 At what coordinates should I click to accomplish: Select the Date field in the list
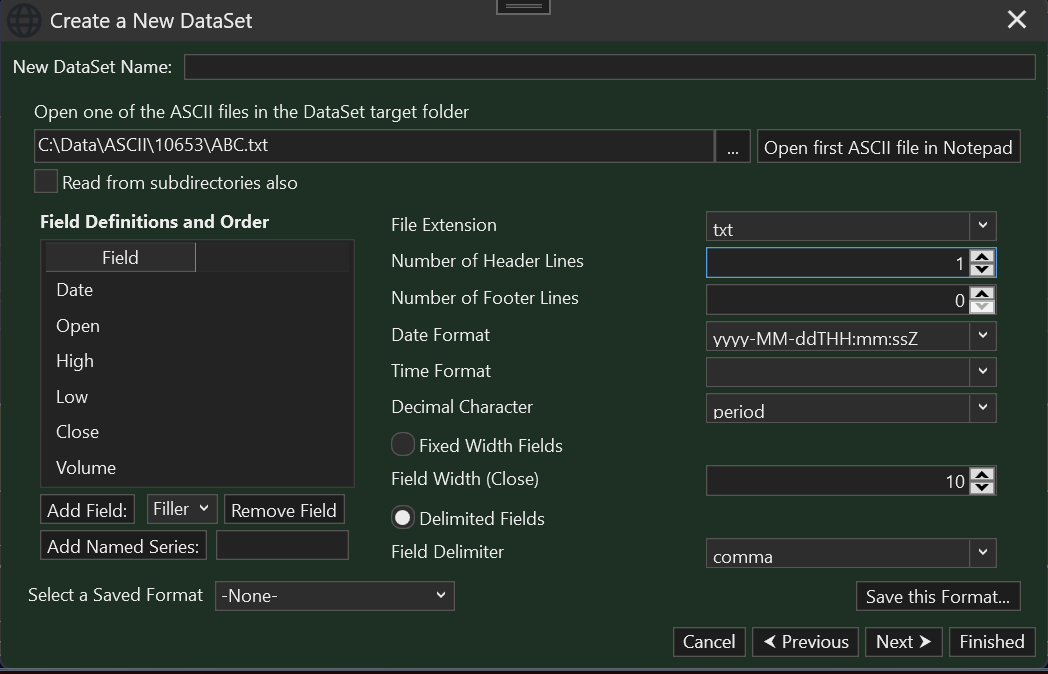click(x=75, y=290)
